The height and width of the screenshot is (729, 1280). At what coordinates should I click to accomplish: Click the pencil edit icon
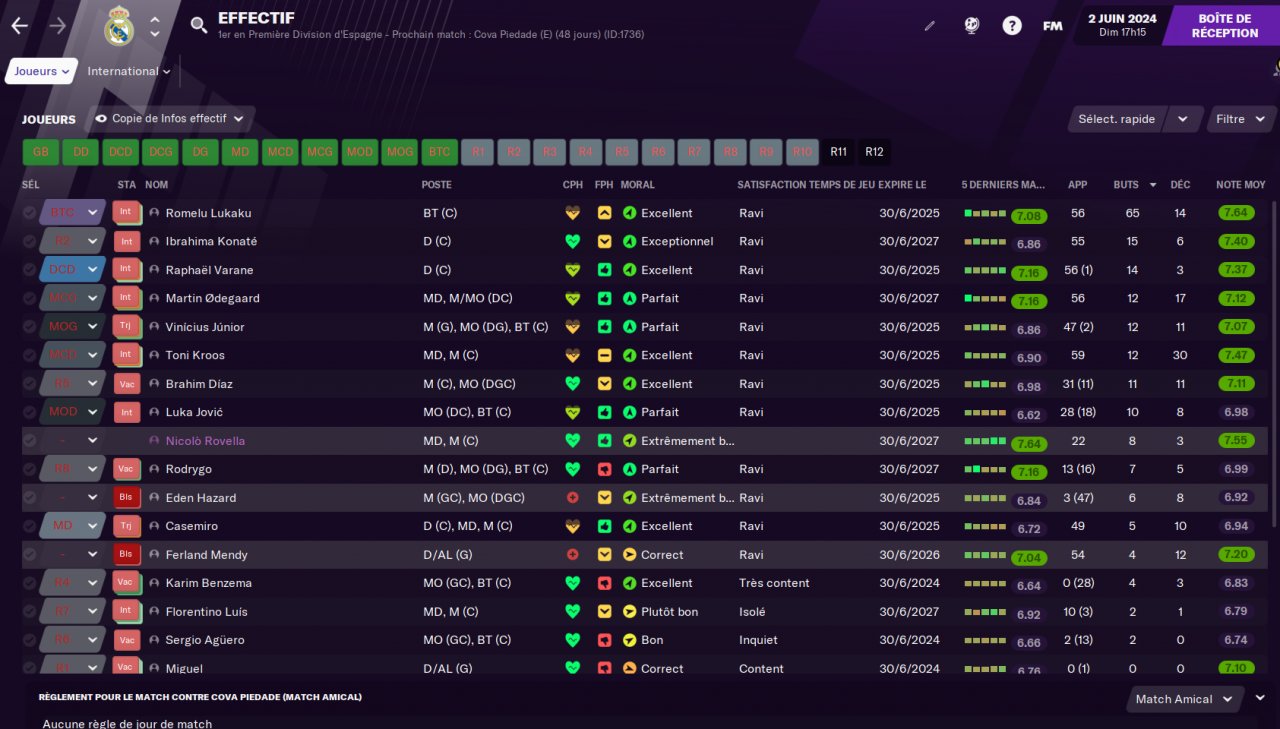[930, 26]
